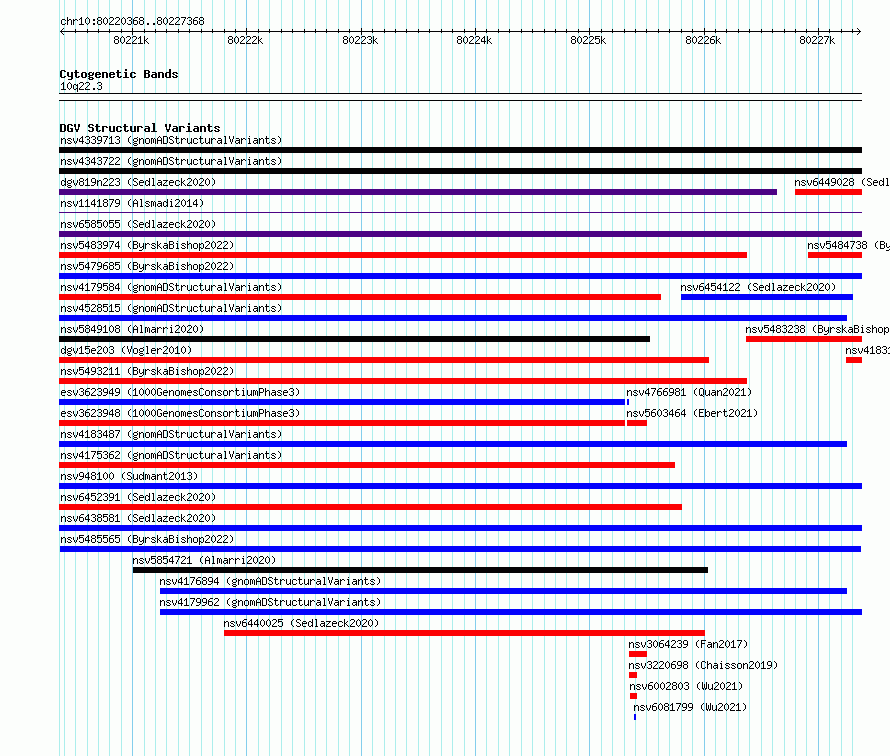Click nsv6438581 Sedlazeck2020 label
Screen dimensions: 890x756
pos(138,518)
